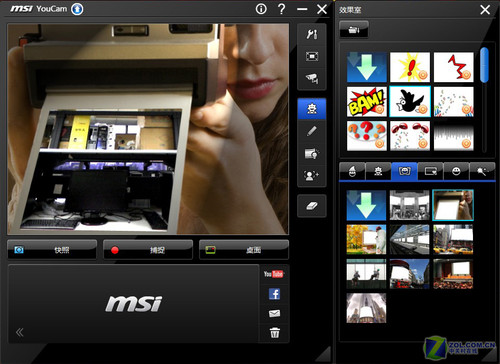Collapse library with double-chevron arrow

(x=19, y=332)
